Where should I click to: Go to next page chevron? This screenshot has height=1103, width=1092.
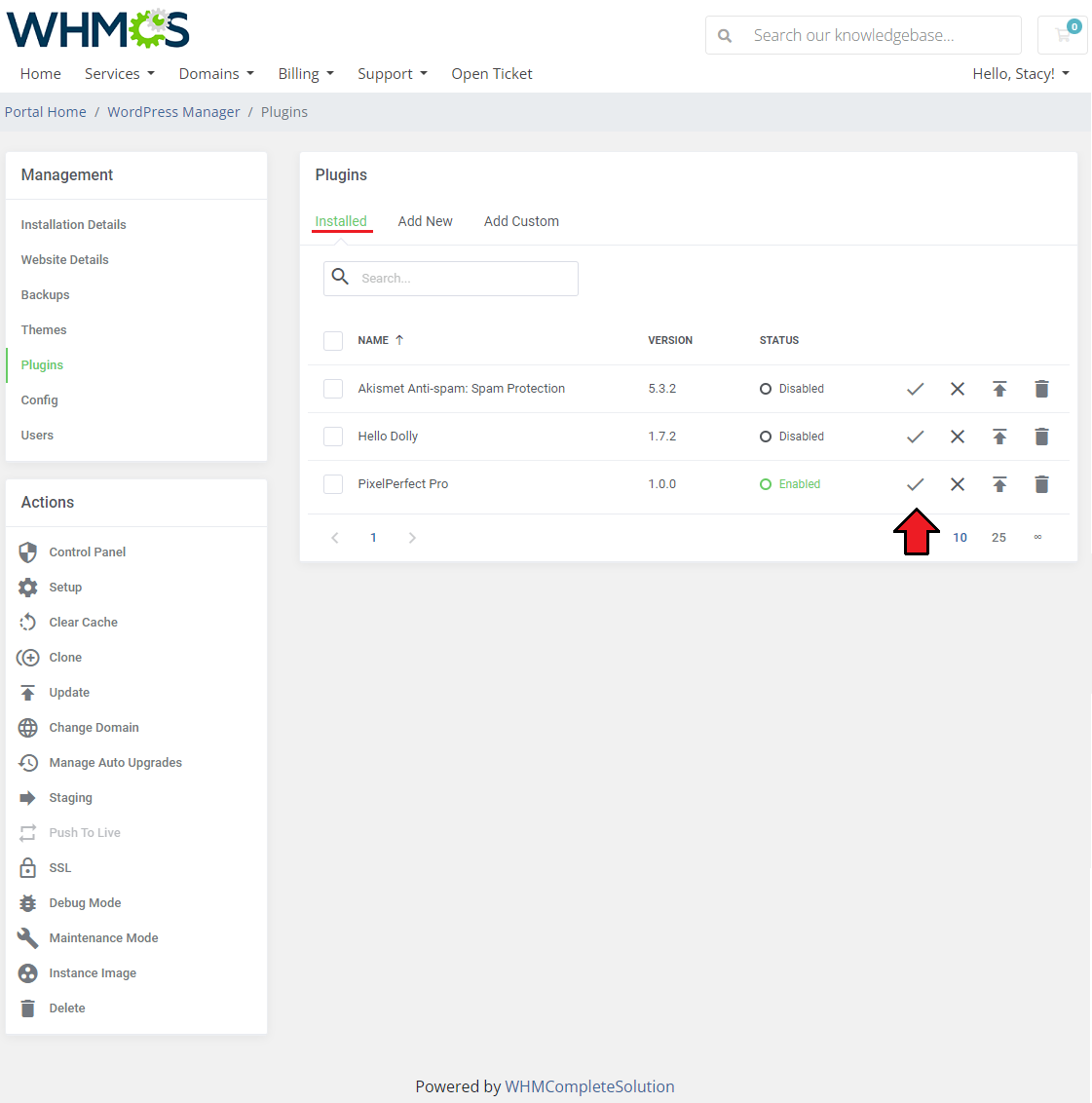[412, 538]
